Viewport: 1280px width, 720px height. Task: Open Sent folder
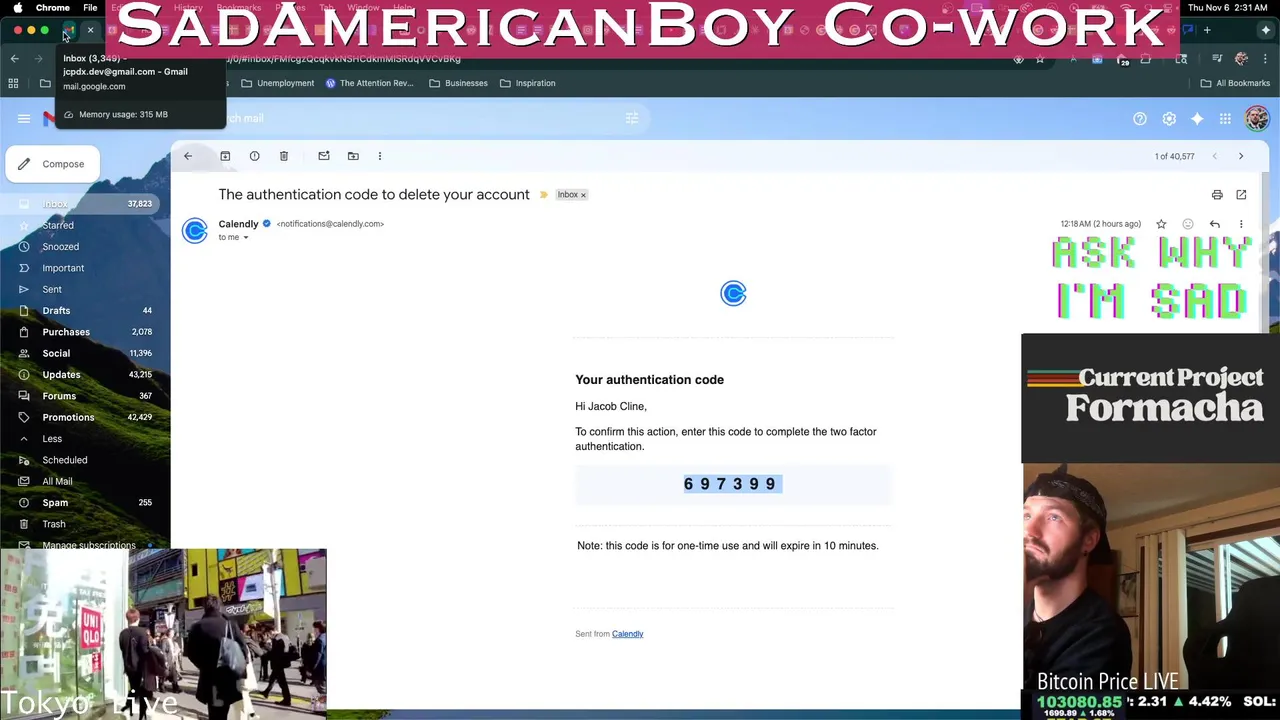click(80, 289)
